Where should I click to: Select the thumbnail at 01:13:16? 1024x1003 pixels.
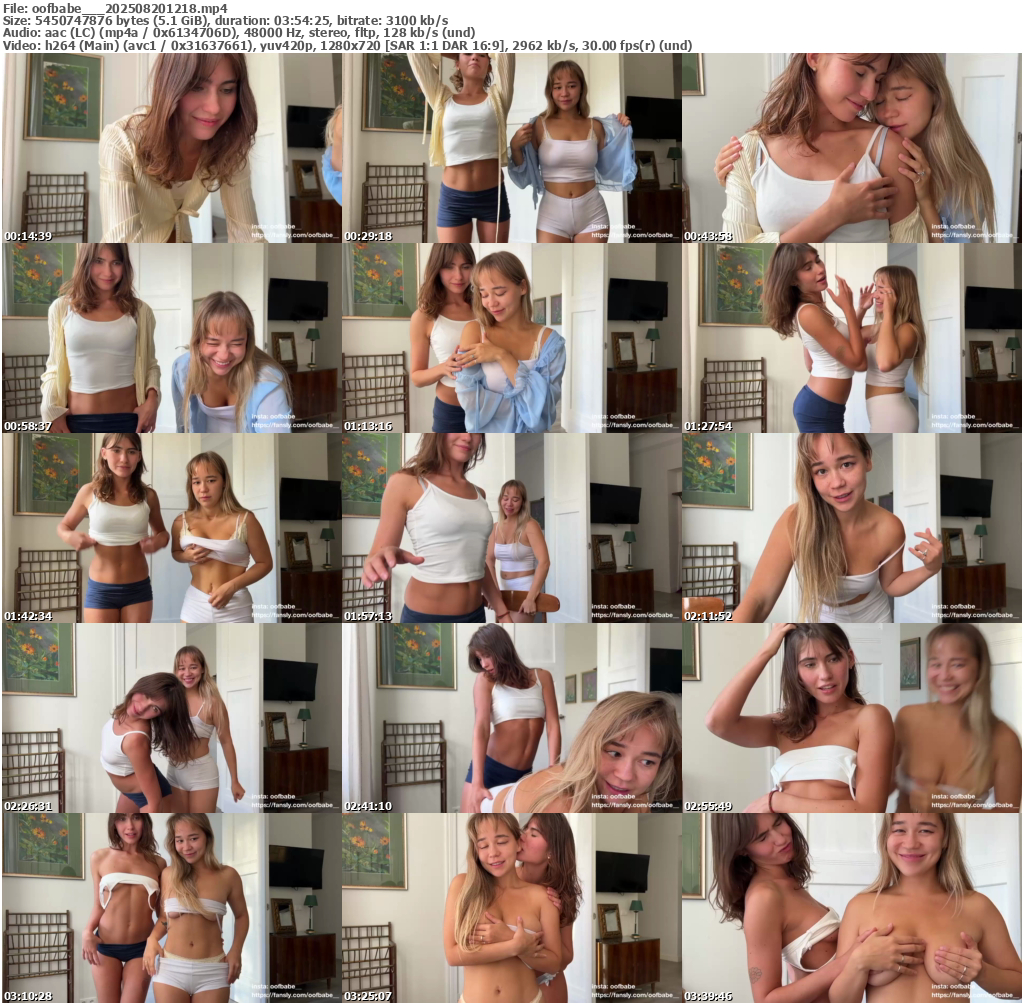click(511, 338)
